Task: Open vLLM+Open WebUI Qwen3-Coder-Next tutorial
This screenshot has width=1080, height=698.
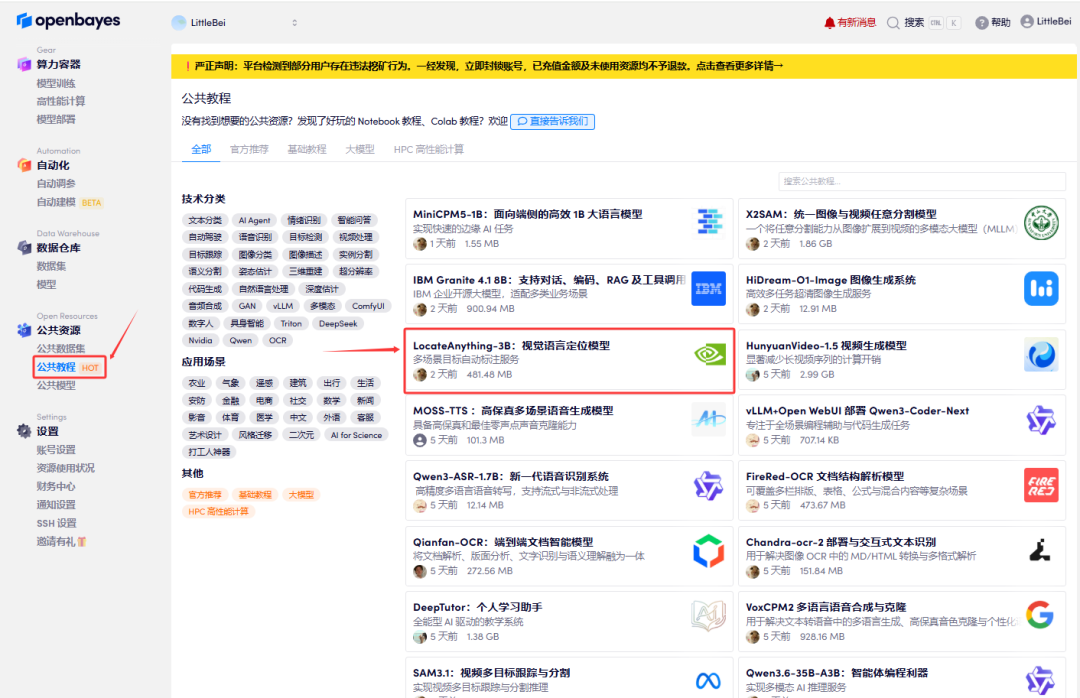Action: click(857, 411)
